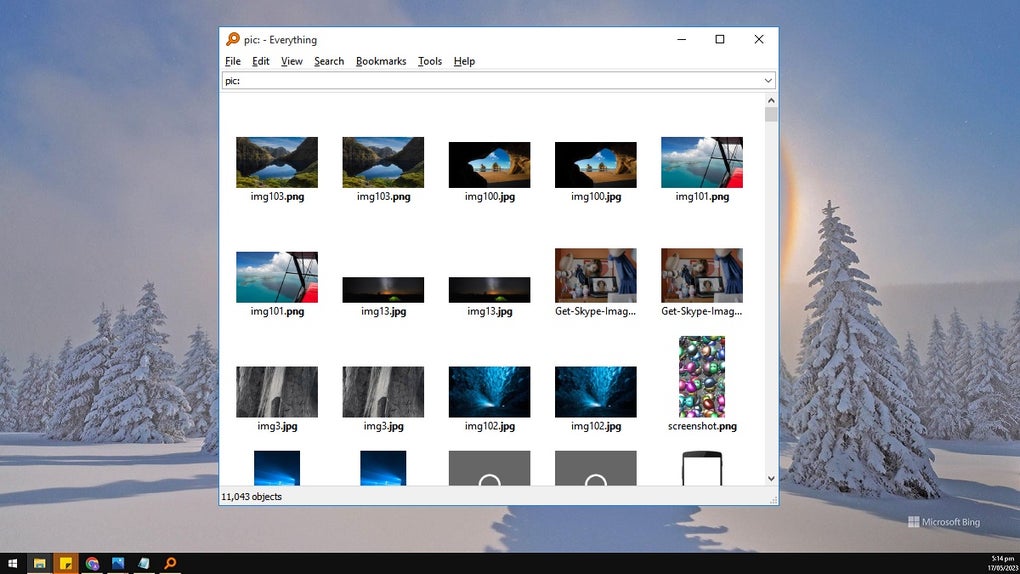Select the phone outline thumbnail below screenshot.png
Viewport: 1020px width, 574px height.
[x=702, y=468]
